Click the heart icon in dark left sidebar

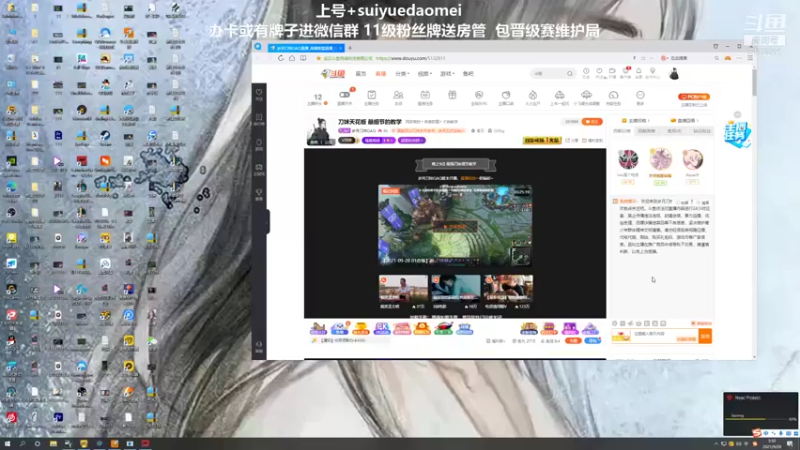click(259, 94)
